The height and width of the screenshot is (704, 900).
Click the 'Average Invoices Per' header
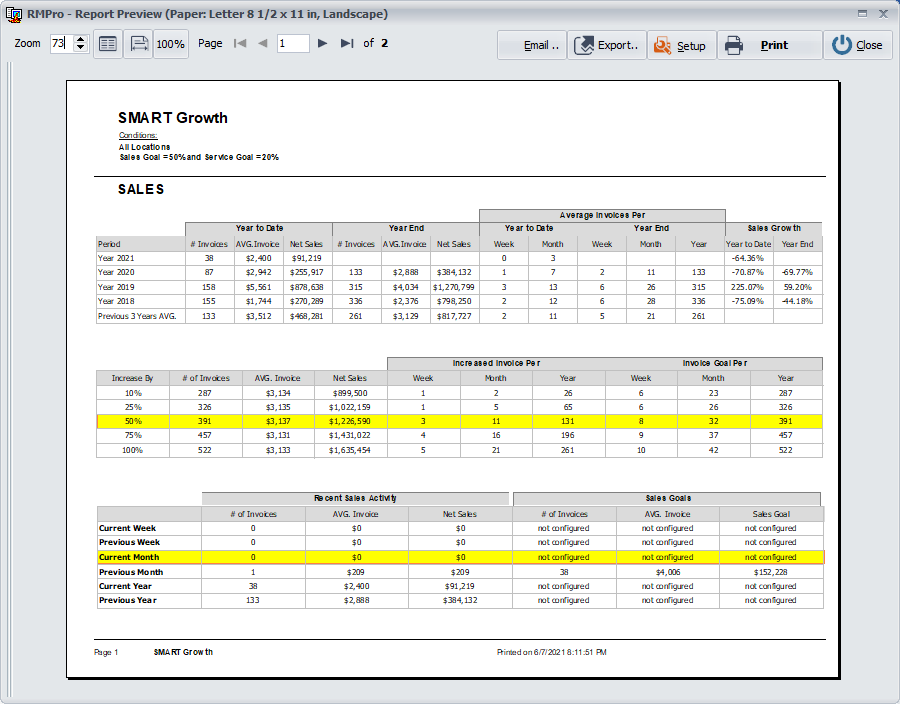602,215
